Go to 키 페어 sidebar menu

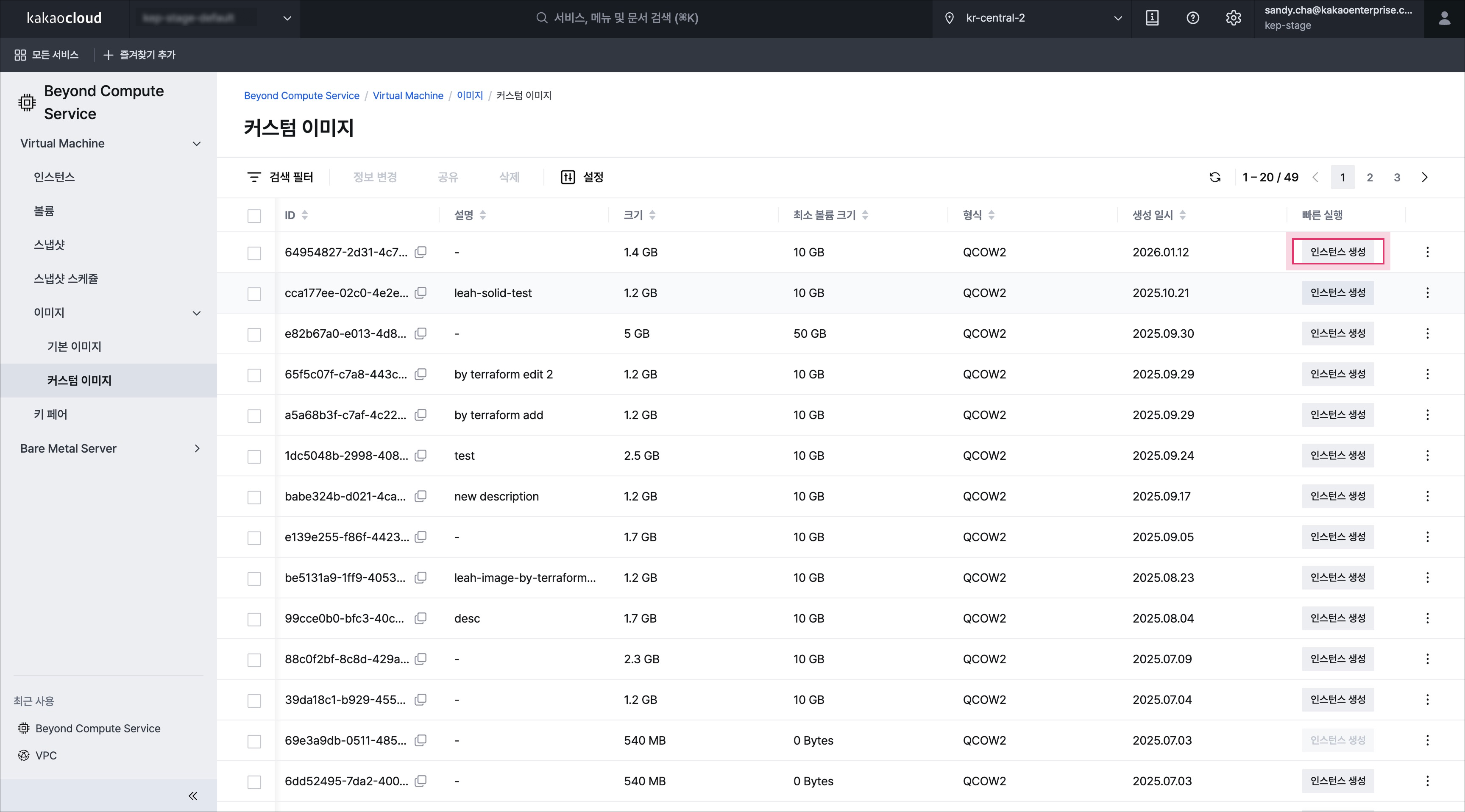click(x=50, y=414)
